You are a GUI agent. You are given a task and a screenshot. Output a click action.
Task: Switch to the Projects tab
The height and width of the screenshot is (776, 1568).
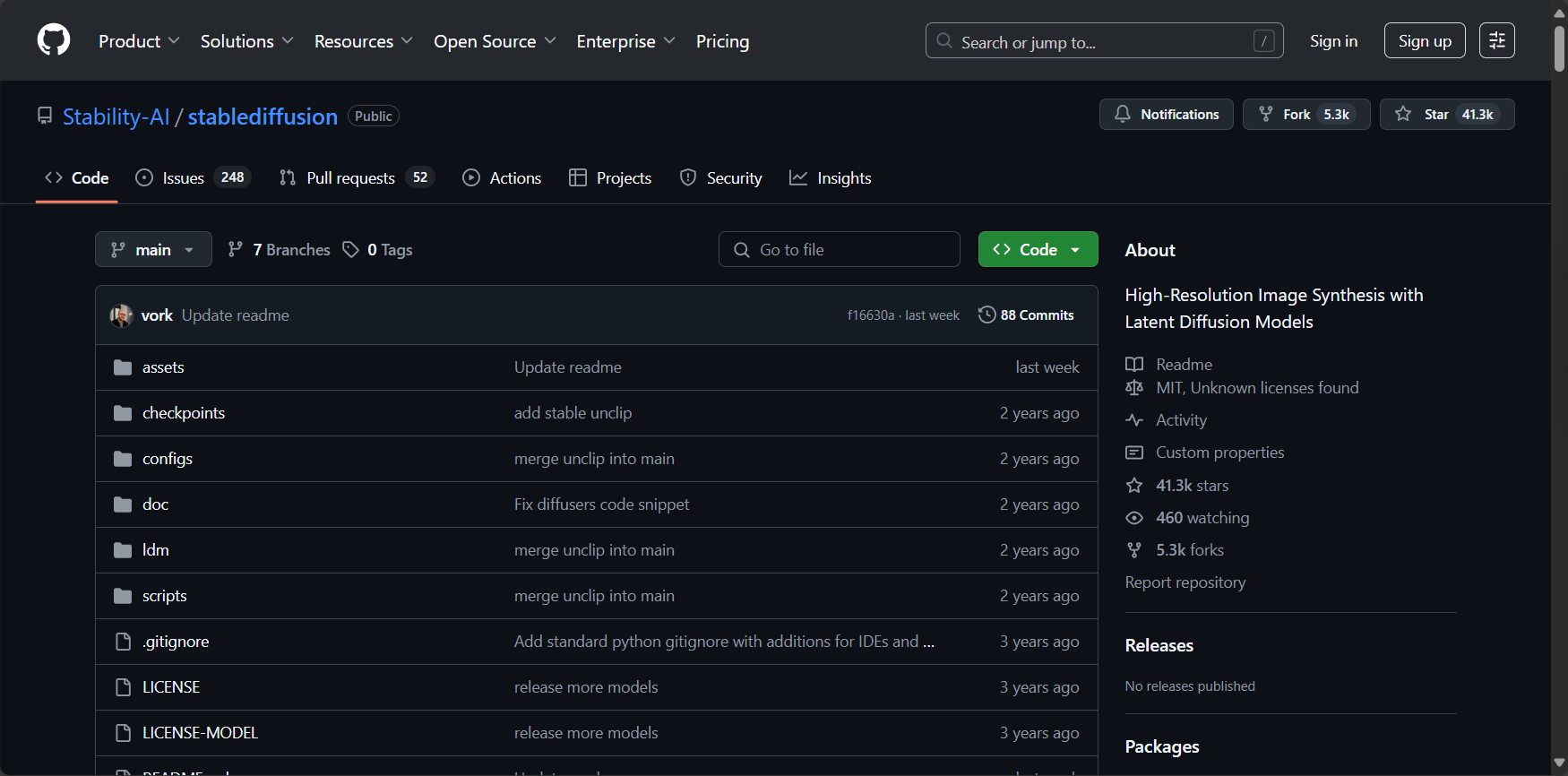click(x=610, y=178)
